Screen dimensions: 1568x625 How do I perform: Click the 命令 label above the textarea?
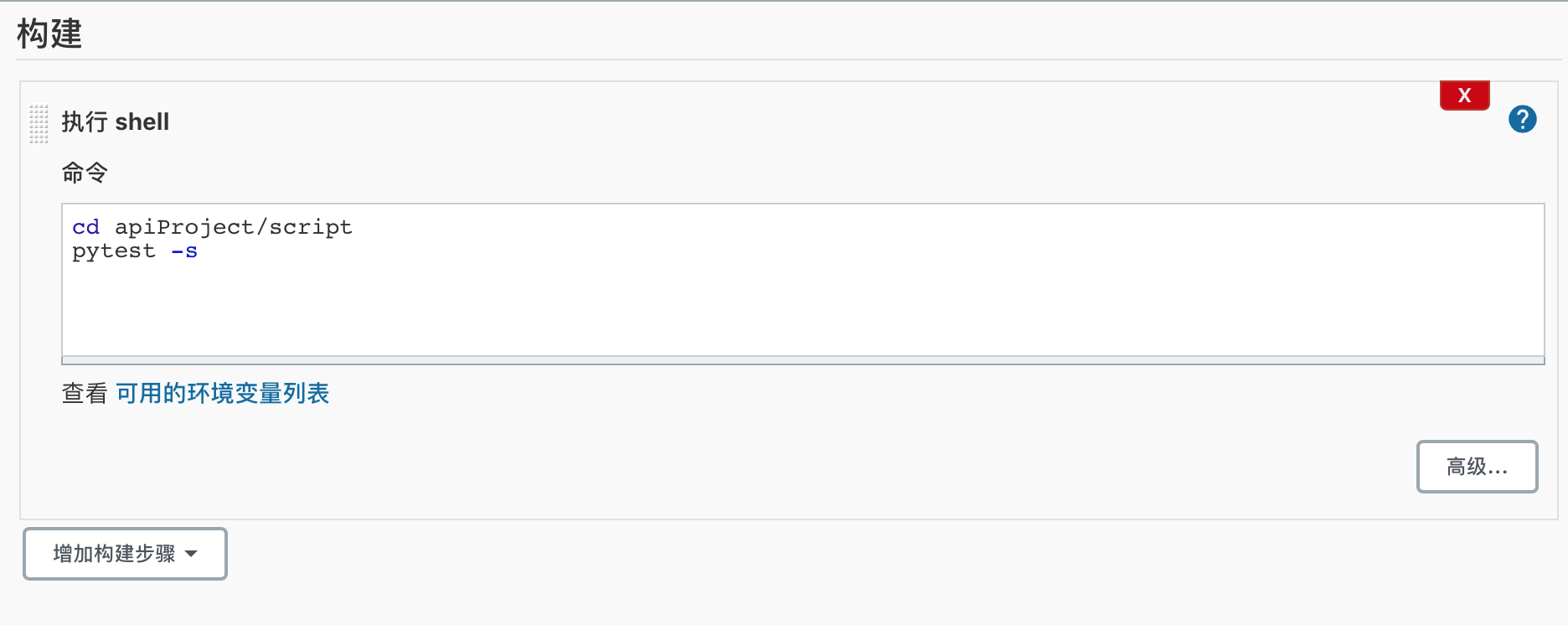tap(85, 173)
